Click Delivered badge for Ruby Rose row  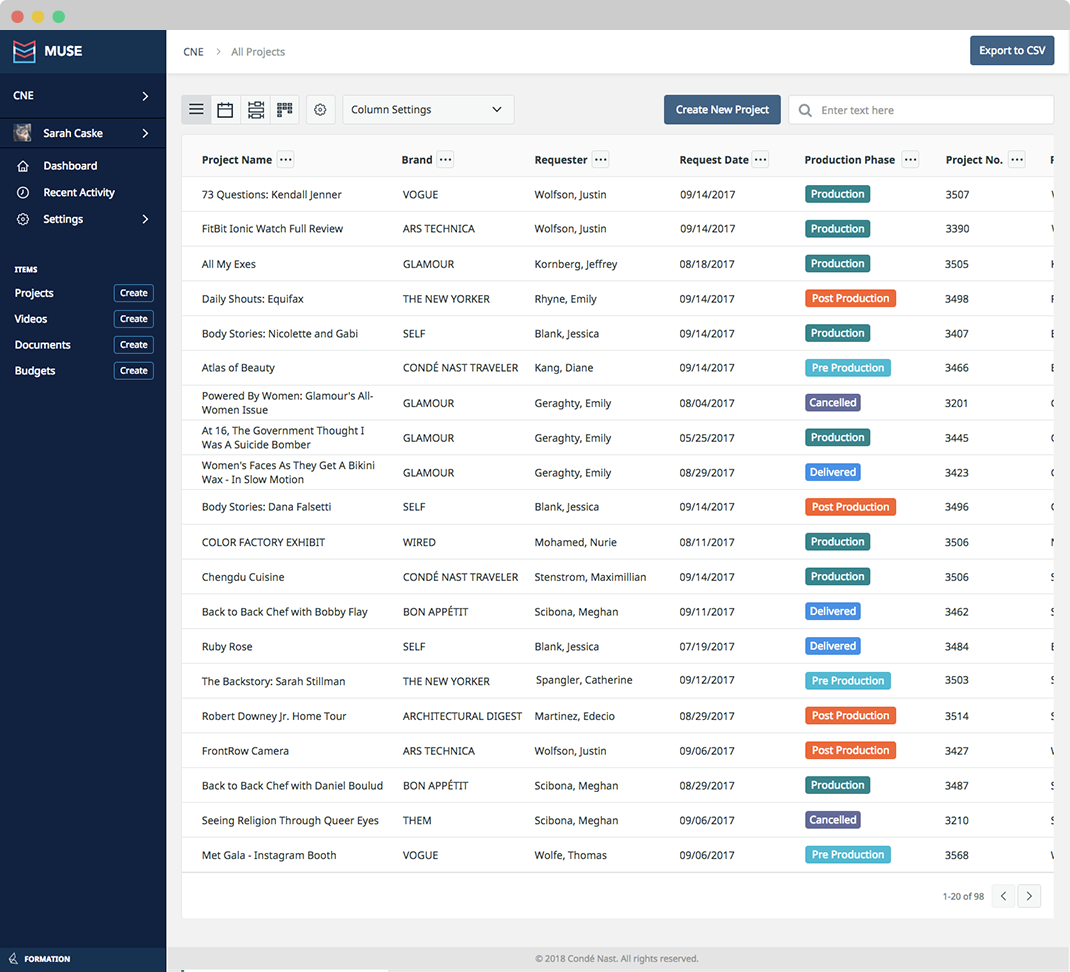coord(833,646)
